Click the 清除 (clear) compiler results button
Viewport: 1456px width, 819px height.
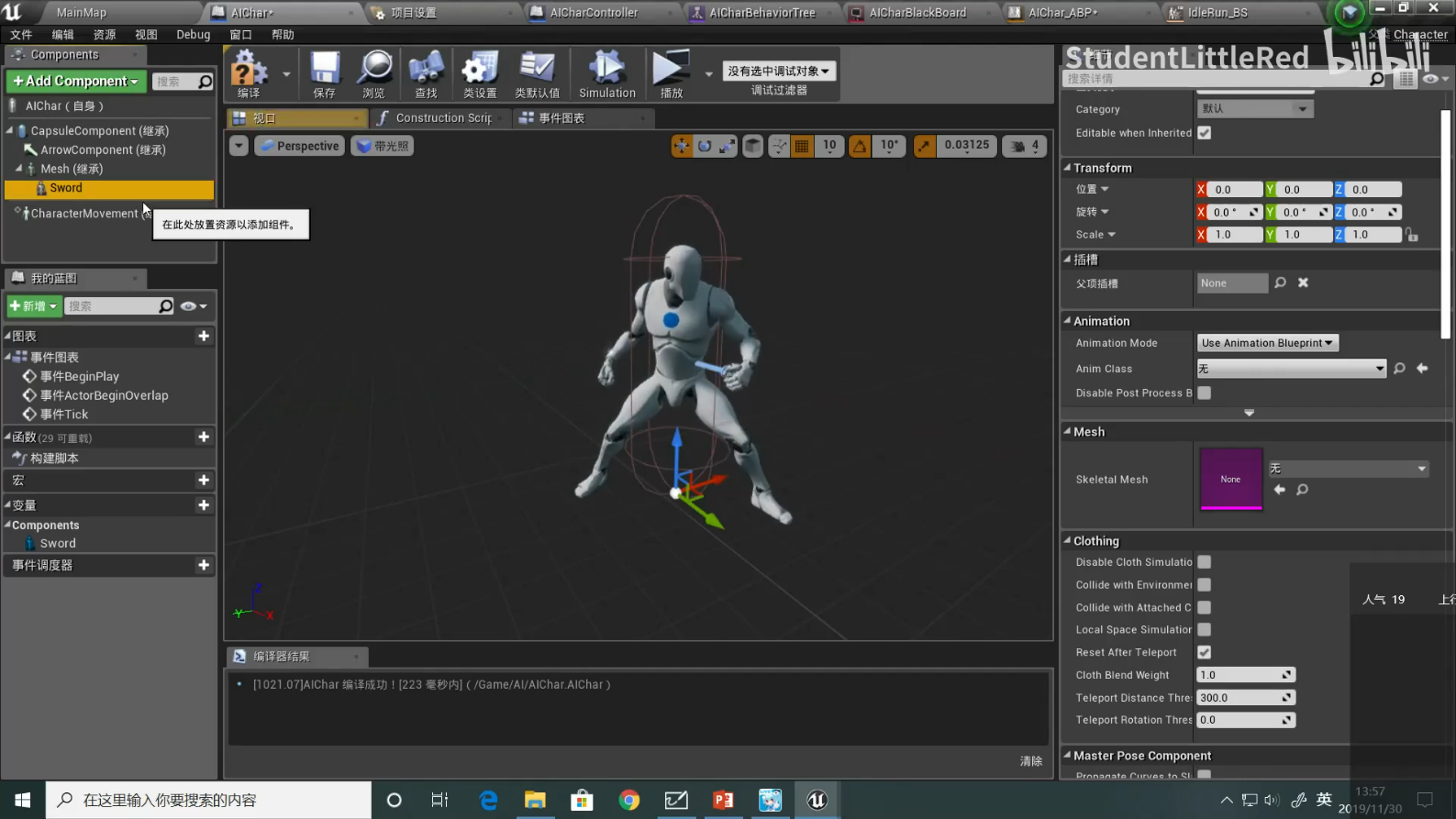tap(1031, 761)
